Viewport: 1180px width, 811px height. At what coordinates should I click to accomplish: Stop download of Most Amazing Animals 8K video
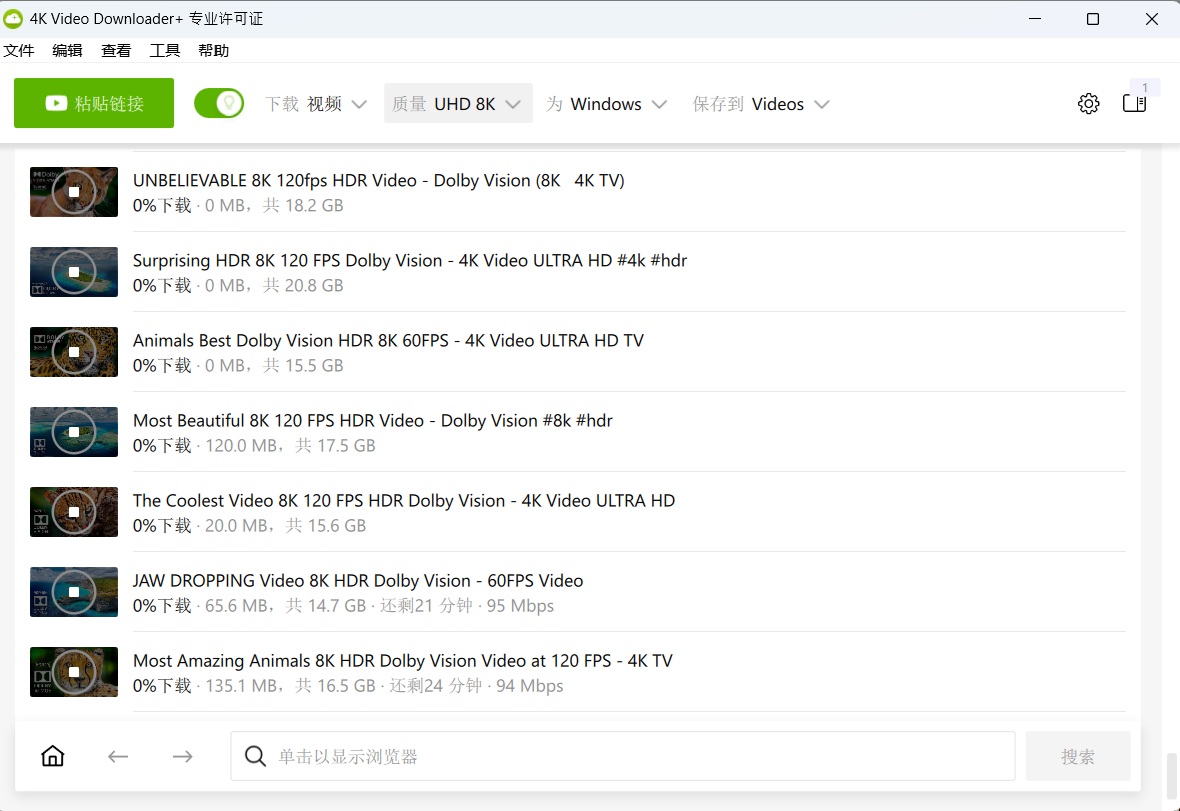point(74,672)
